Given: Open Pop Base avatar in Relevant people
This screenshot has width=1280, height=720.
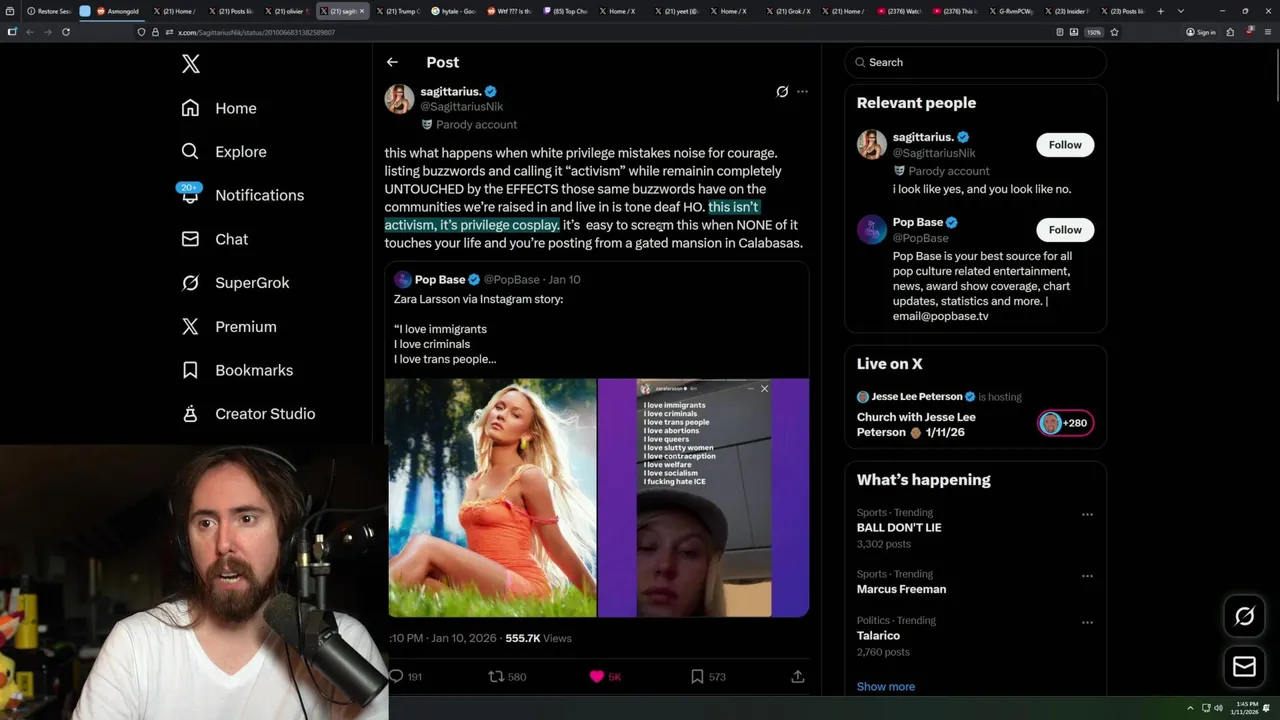Looking at the screenshot, I should pos(872,229).
